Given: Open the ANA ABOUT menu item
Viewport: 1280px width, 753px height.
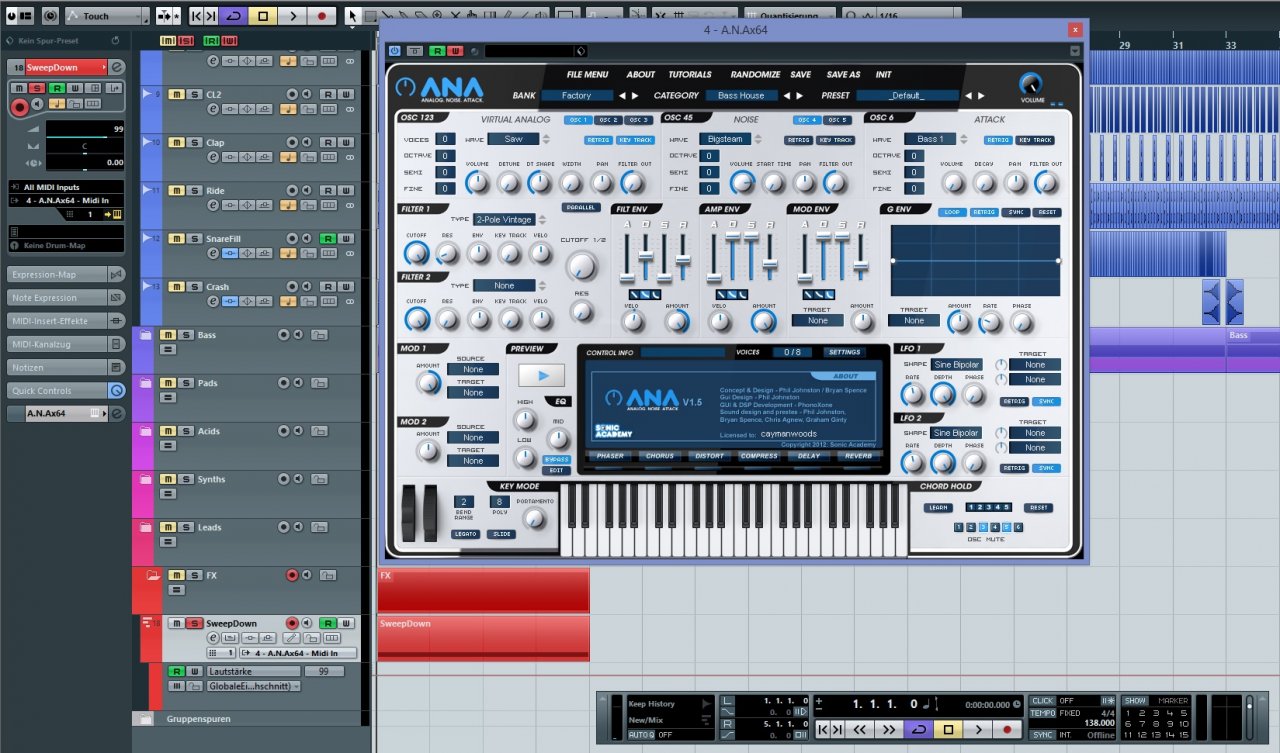Looking at the screenshot, I should [641, 75].
